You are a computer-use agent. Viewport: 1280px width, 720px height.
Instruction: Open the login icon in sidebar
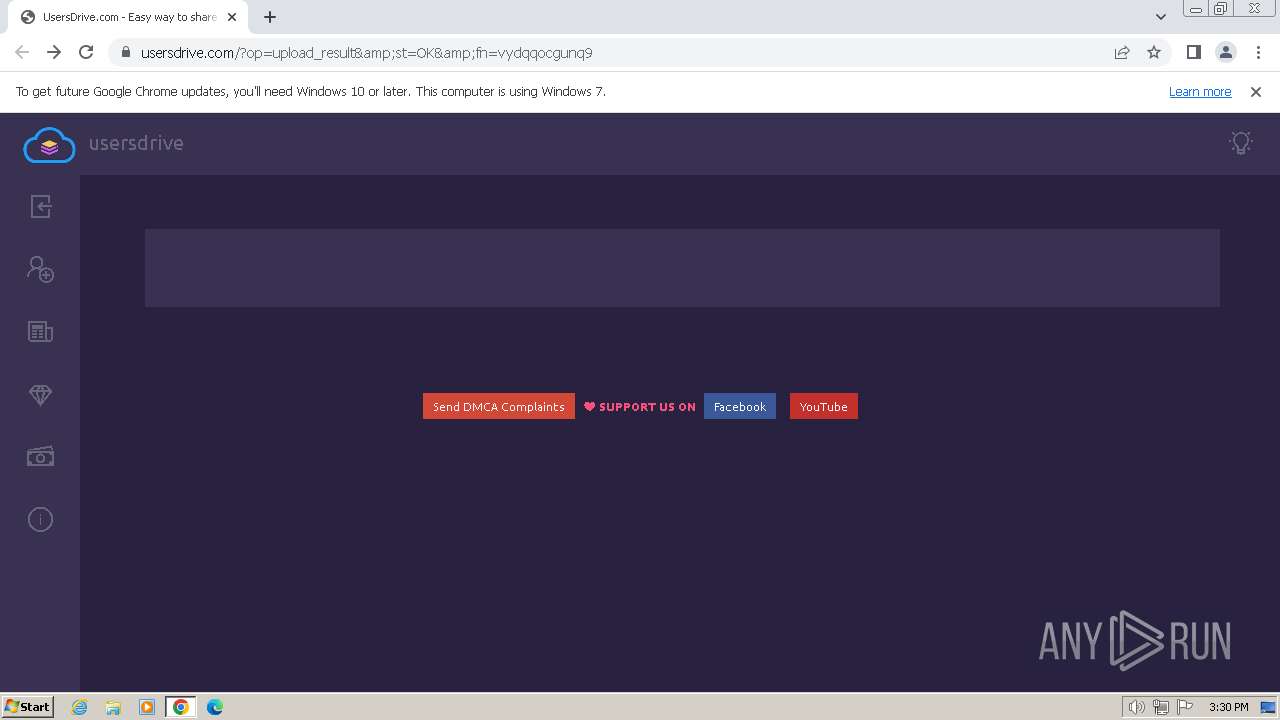pyautogui.click(x=40, y=207)
